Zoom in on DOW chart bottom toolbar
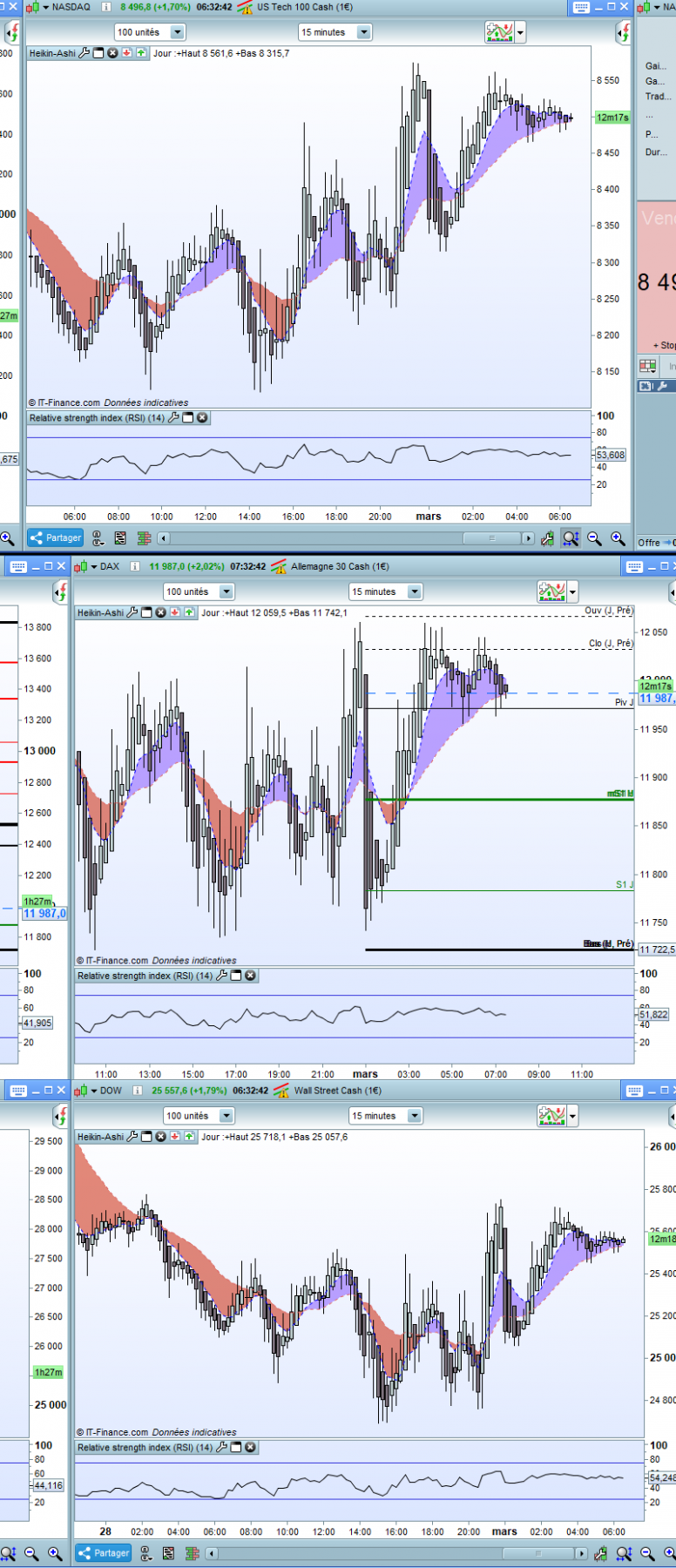 click(672, 1553)
